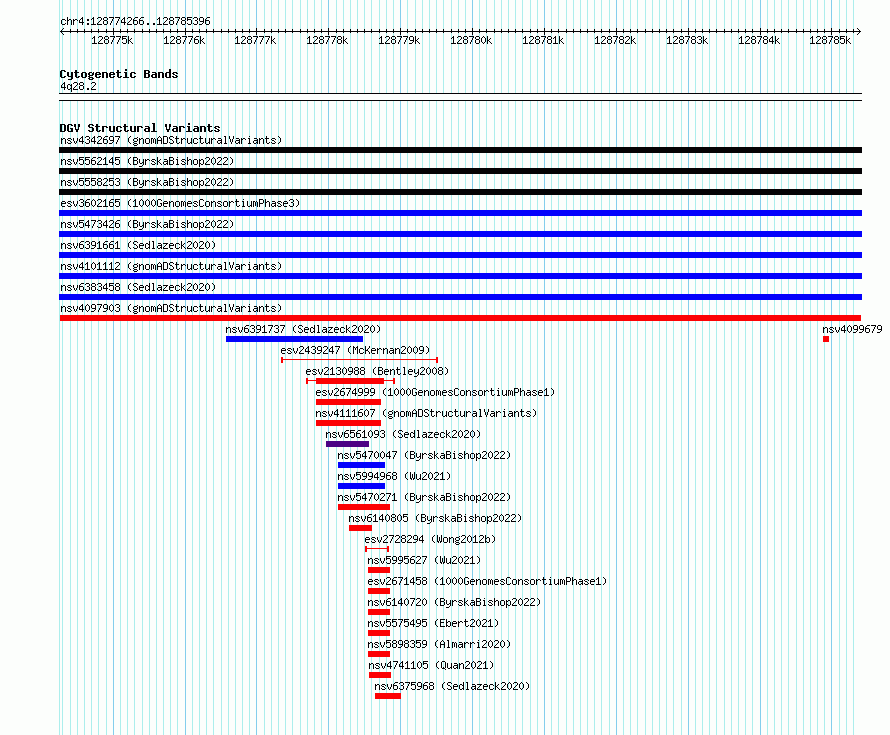Viewport: 890px width, 735px height.
Task: Open nsv5898359 (Almarri2020) label
Action: pyautogui.click(x=439, y=644)
